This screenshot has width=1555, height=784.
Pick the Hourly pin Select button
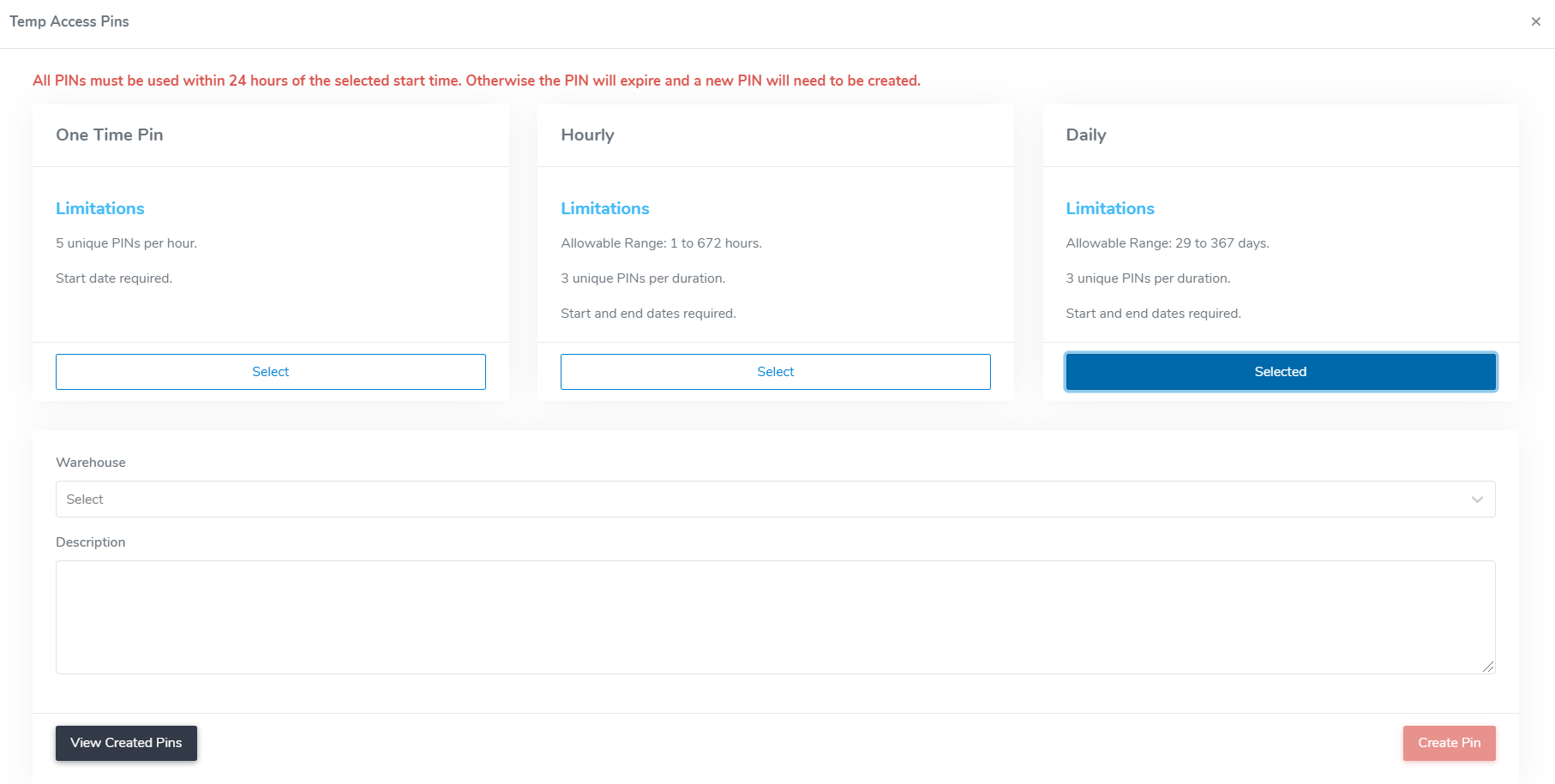[775, 372]
